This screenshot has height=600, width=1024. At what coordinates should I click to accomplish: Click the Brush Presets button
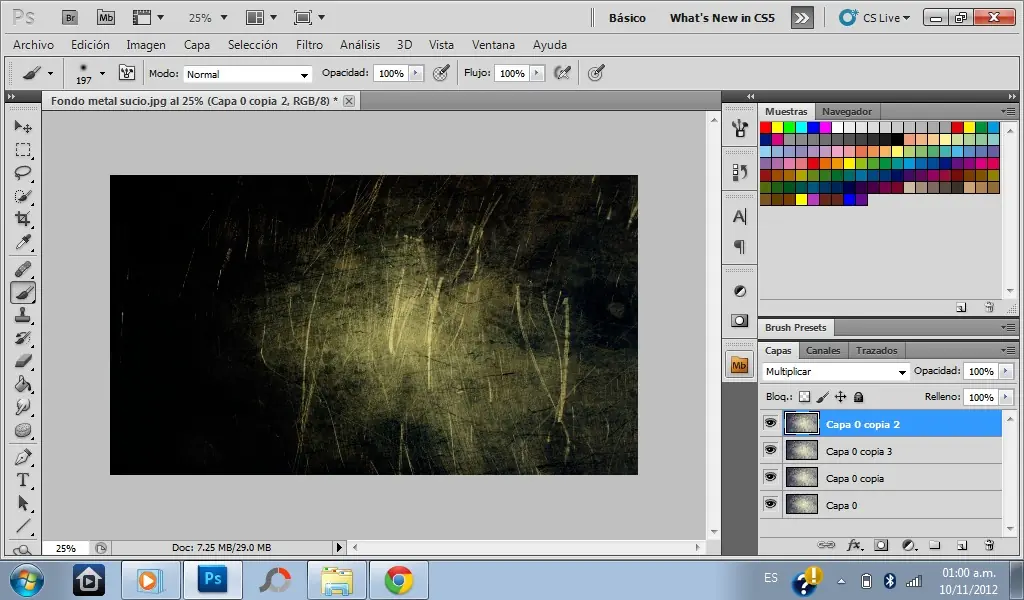pos(795,327)
